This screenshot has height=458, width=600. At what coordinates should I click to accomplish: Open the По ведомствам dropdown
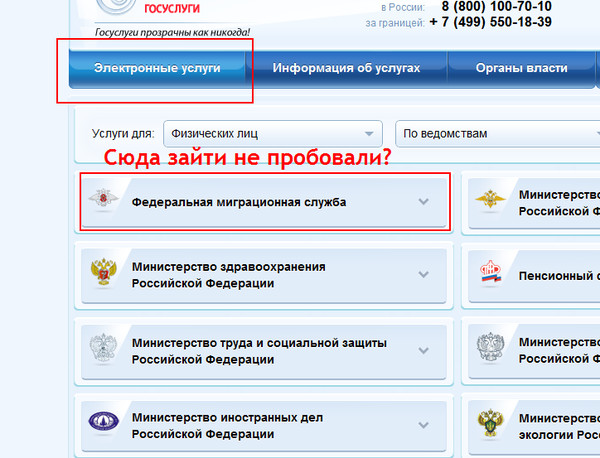click(497, 134)
